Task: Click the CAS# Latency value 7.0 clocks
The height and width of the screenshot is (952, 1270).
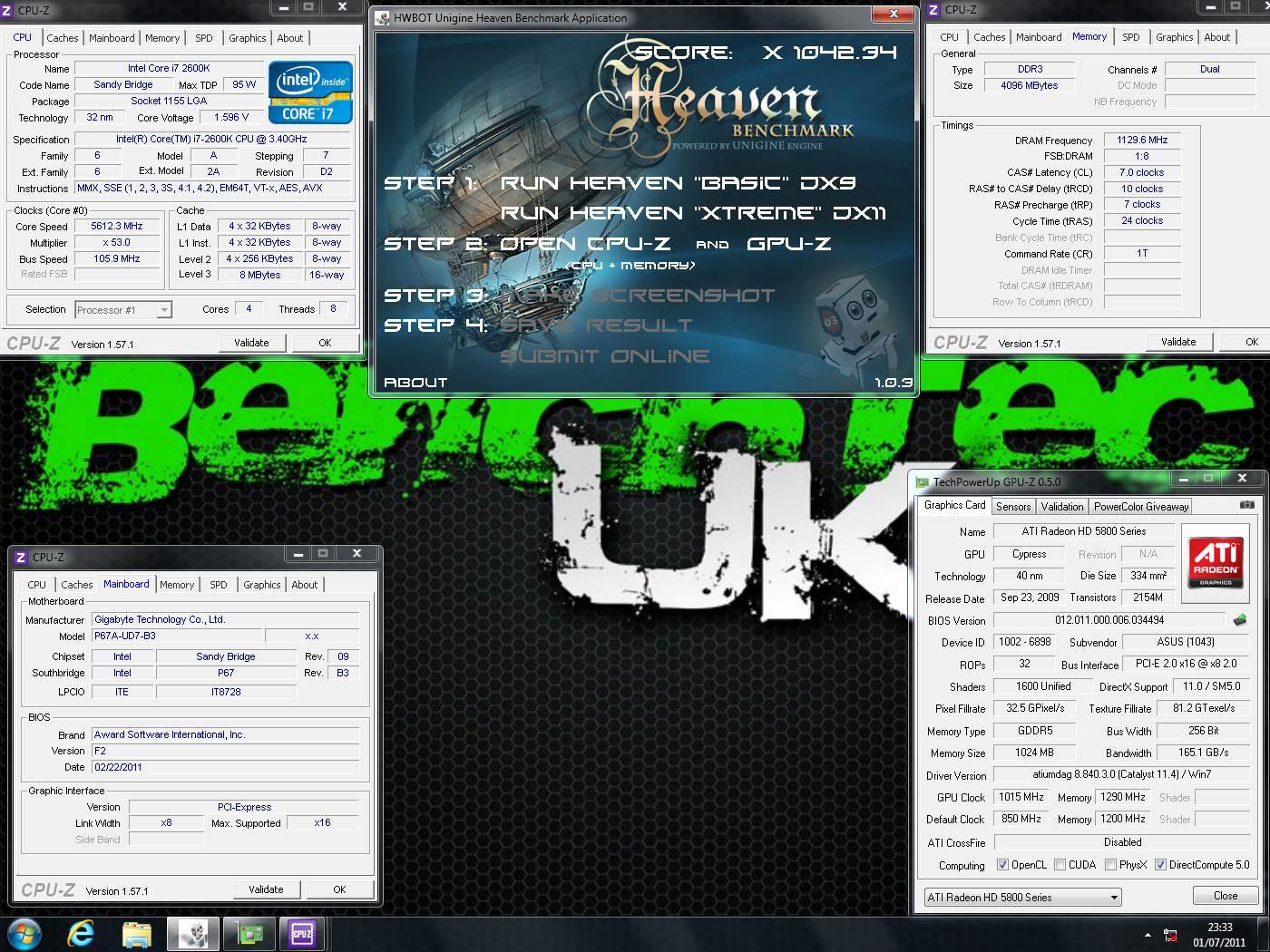Action: [1141, 172]
